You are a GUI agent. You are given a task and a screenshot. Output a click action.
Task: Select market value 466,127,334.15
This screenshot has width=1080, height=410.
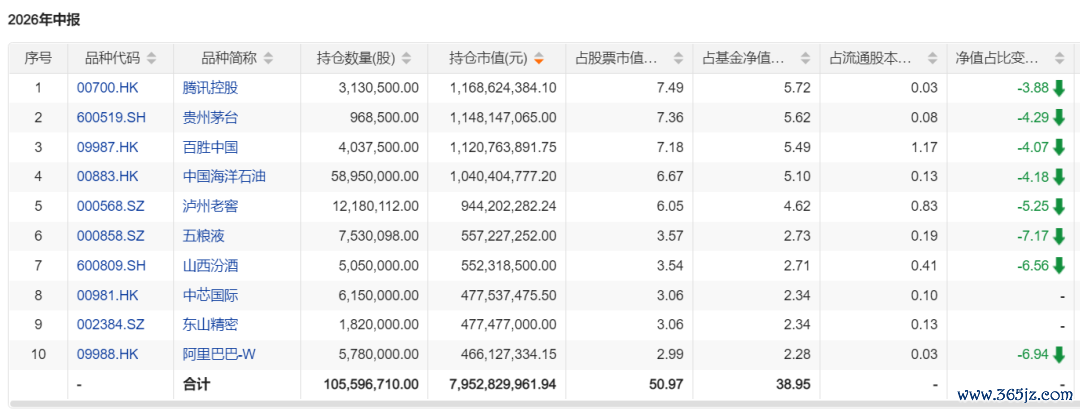508,354
